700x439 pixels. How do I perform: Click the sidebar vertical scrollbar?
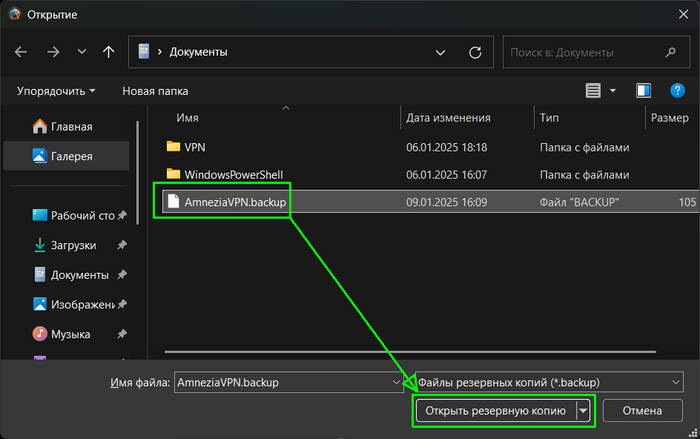click(138, 173)
